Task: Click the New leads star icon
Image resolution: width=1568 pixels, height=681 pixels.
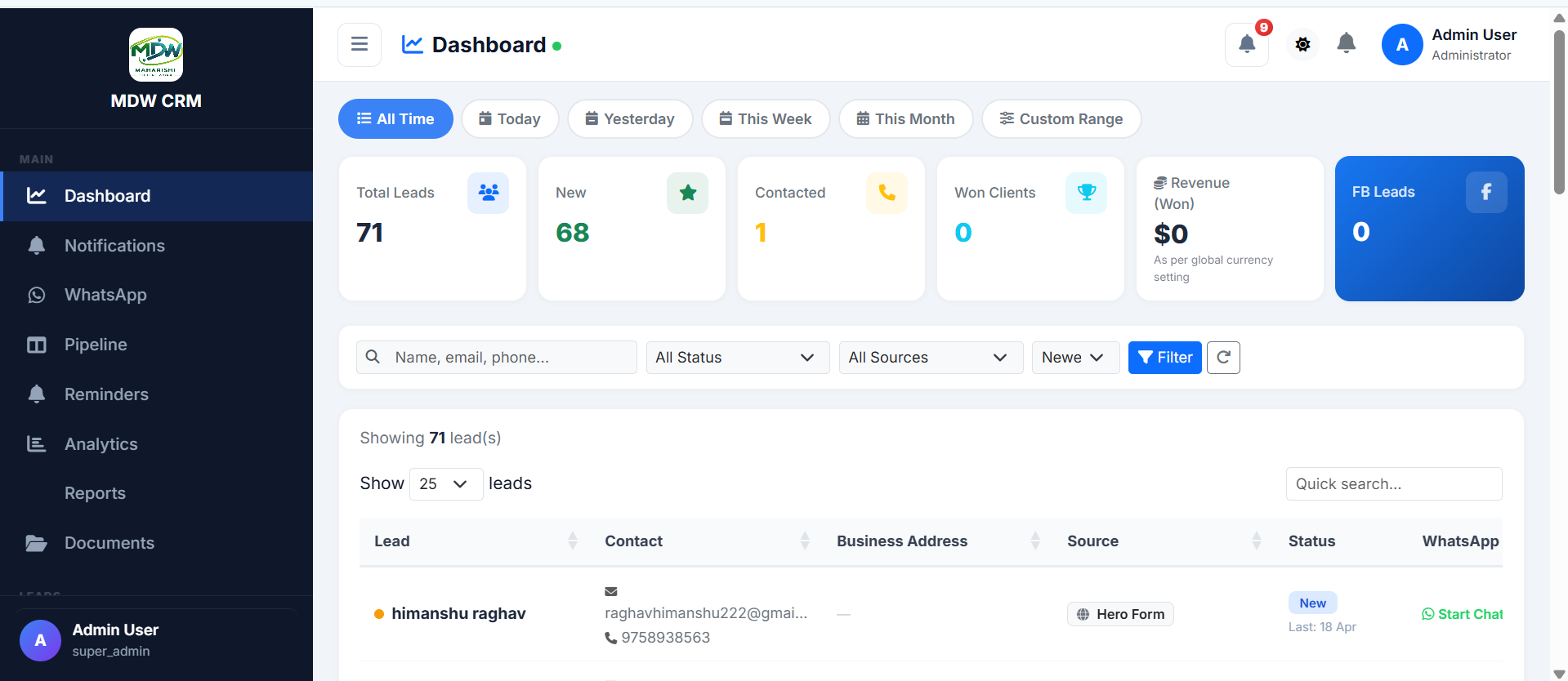Action: (x=688, y=193)
